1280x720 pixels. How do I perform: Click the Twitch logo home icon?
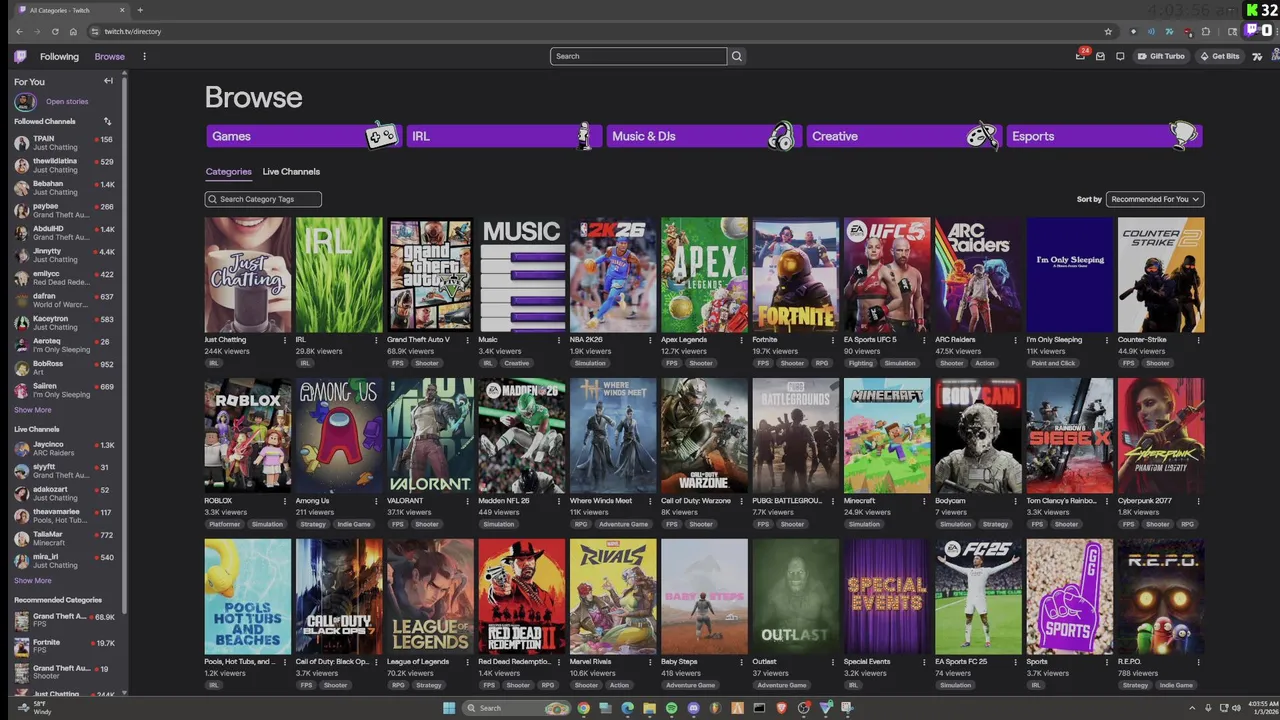(20, 57)
